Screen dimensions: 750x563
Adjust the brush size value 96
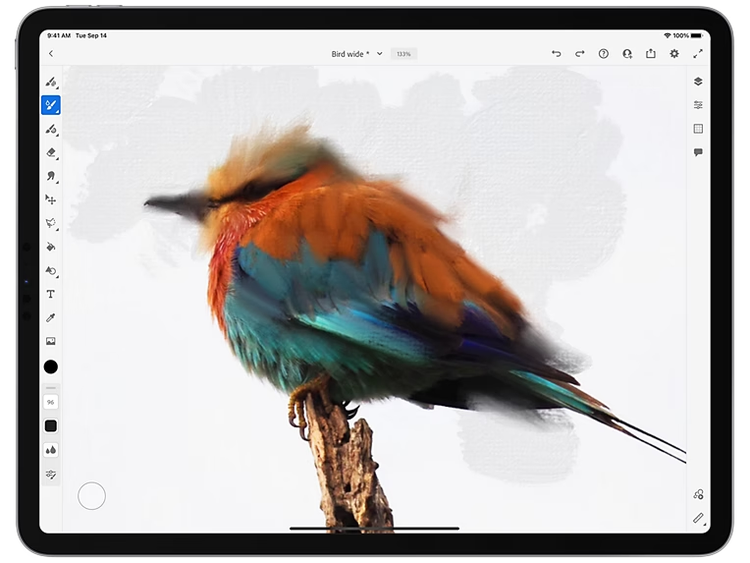click(51, 402)
